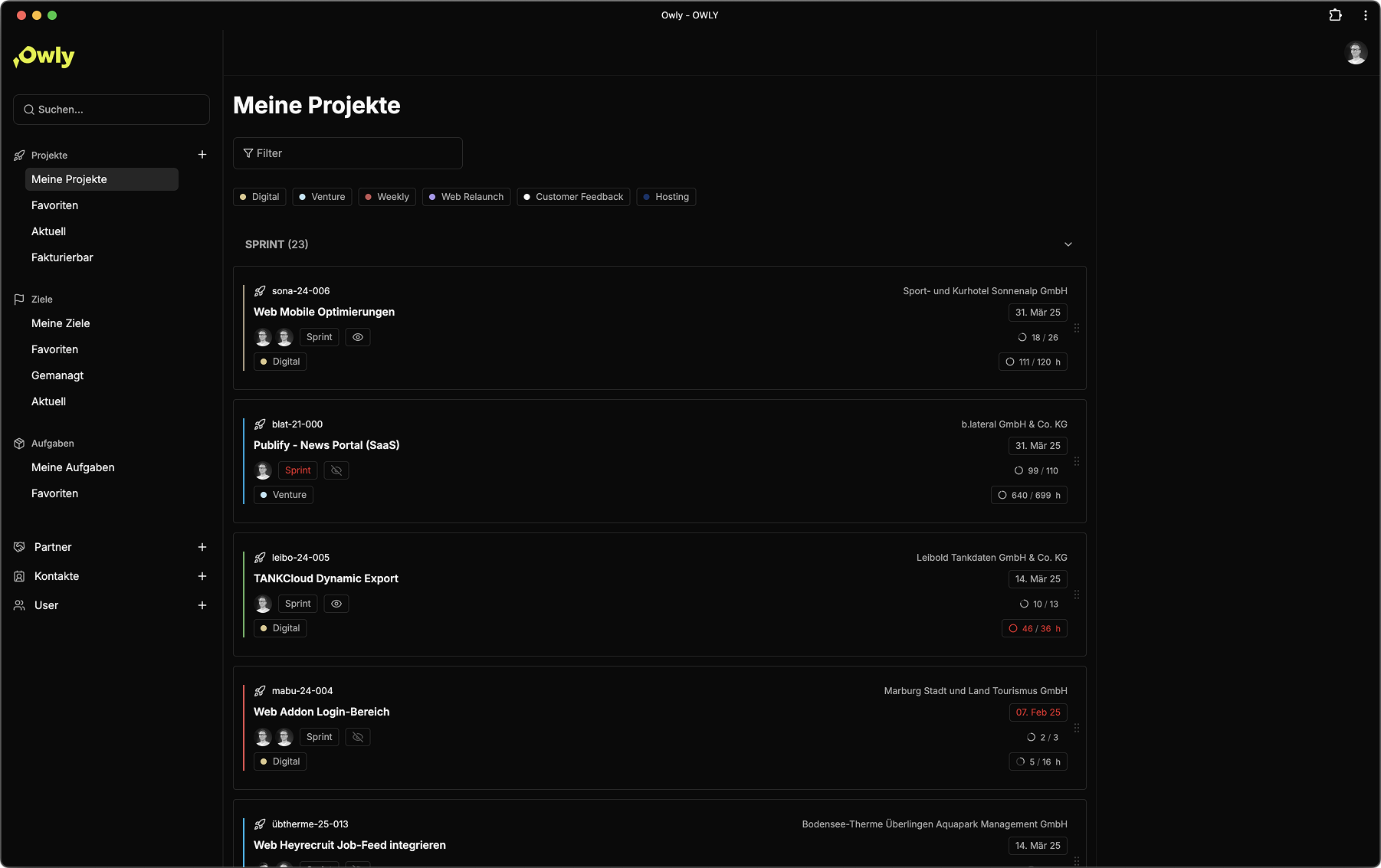Open the Web Mobile Optimierungen project title
Image resolution: width=1381 pixels, height=868 pixels.
[324, 312]
